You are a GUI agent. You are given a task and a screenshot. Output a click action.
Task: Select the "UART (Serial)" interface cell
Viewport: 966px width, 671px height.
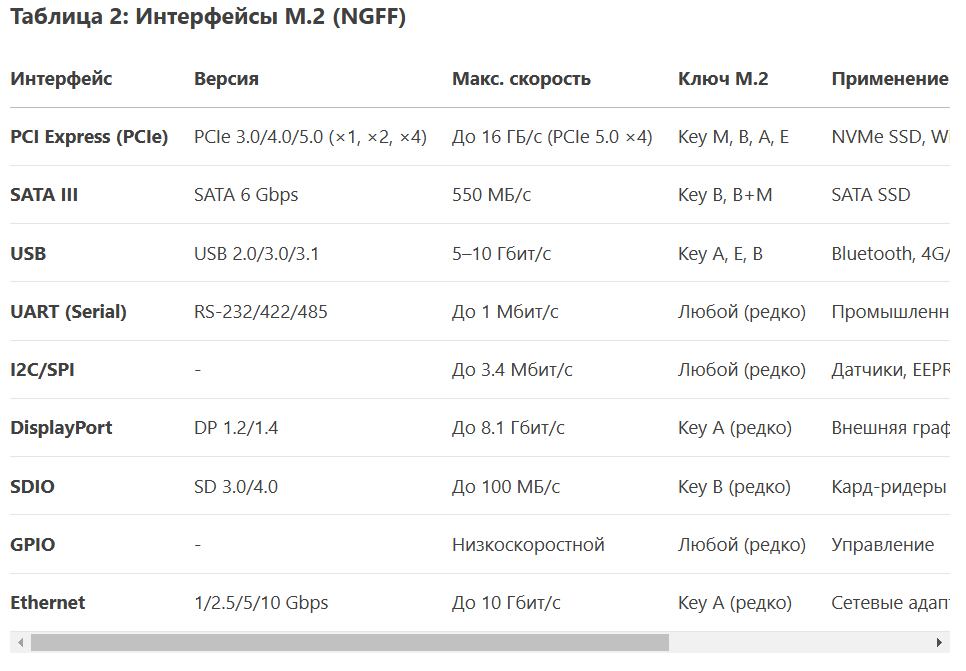coord(68,312)
